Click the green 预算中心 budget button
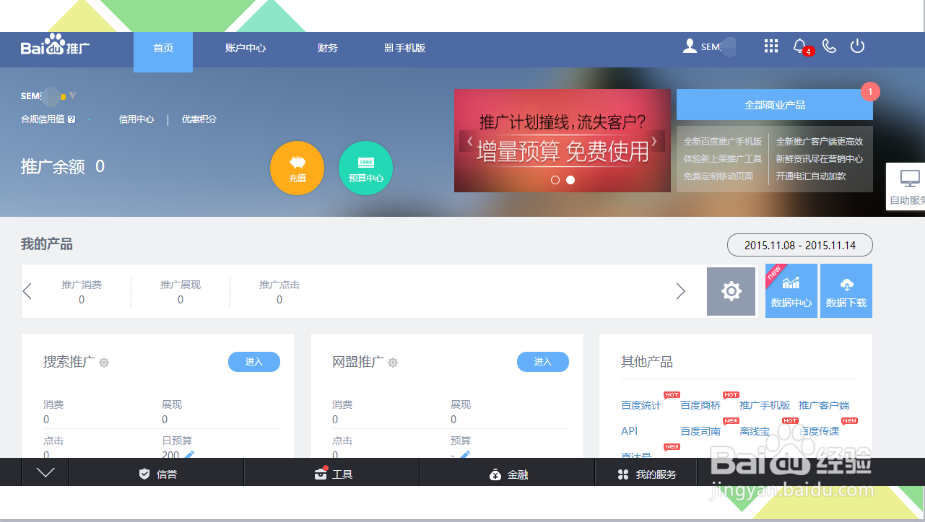The image size is (925, 522). [x=366, y=168]
